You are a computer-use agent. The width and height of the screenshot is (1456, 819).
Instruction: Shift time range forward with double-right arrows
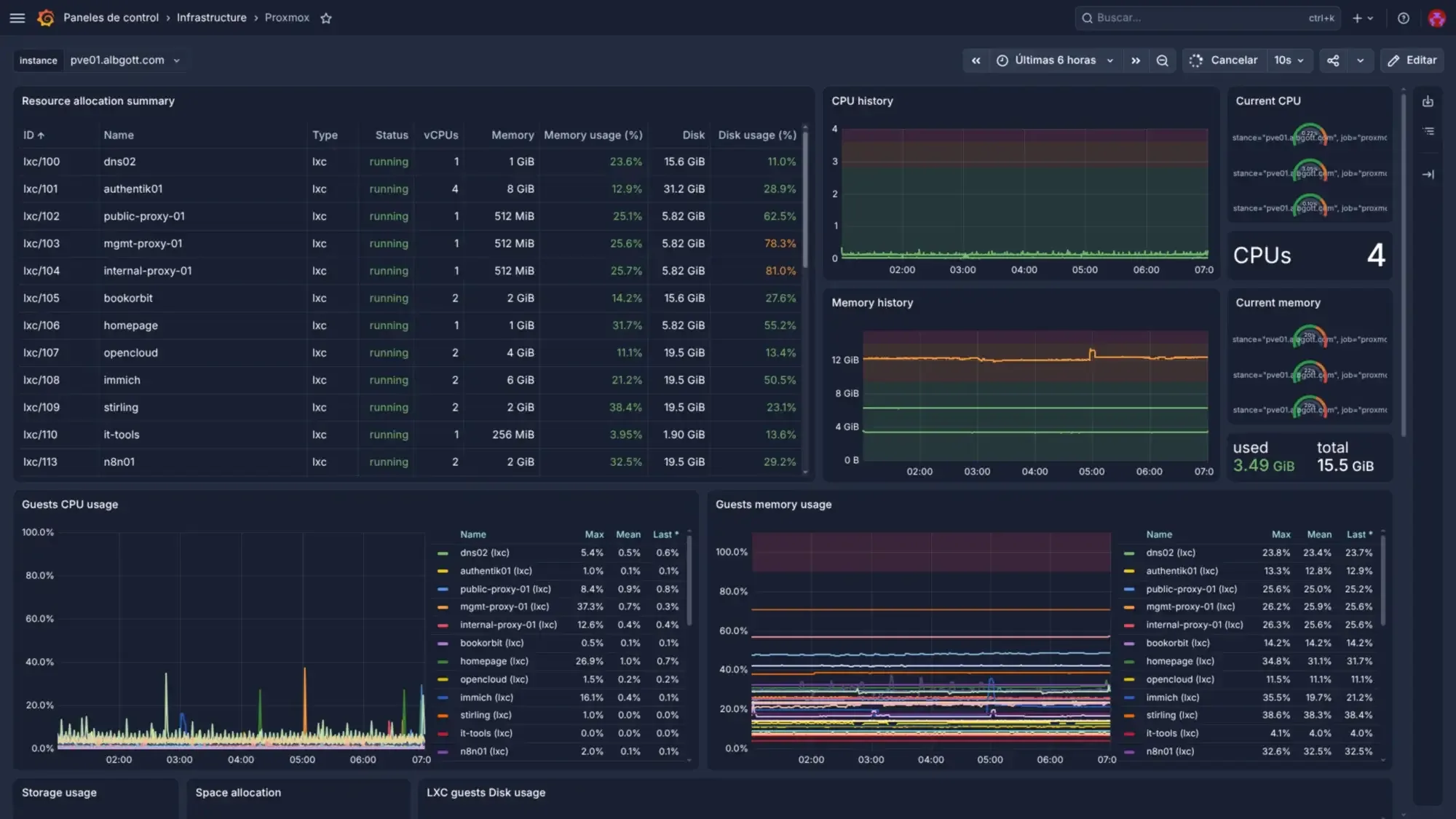point(1136,60)
